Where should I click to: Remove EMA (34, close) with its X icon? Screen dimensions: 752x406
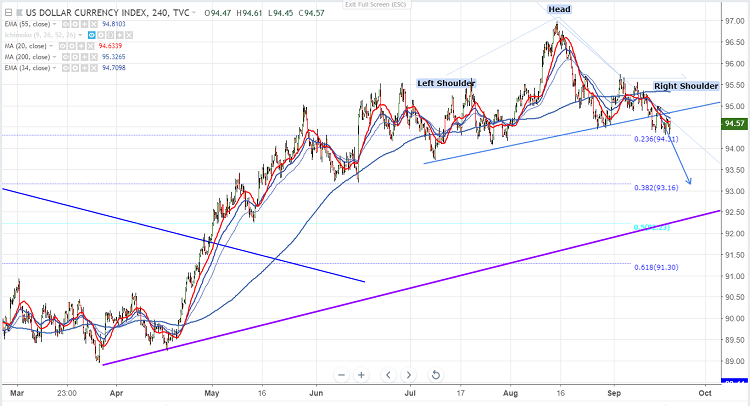94,68
